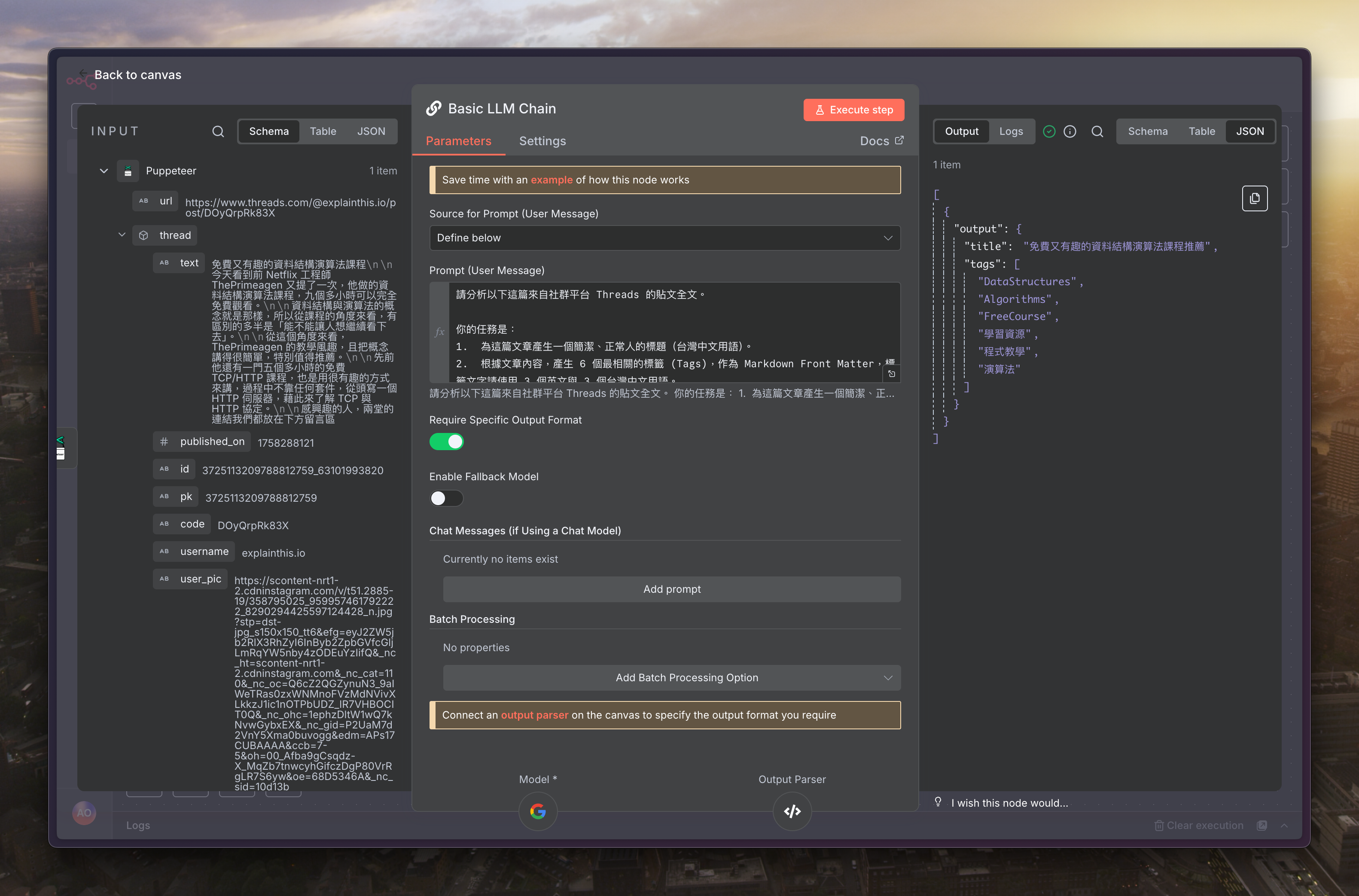Click the output info circle icon
The height and width of the screenshot is (896, 1359).
(x=1070, y=131)
